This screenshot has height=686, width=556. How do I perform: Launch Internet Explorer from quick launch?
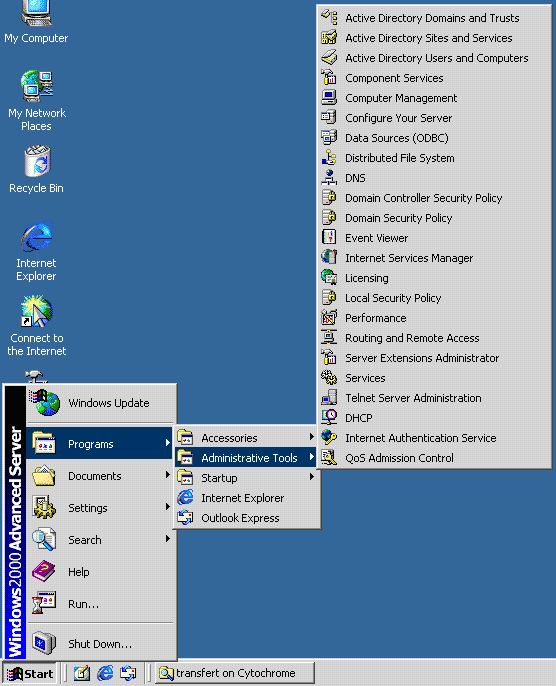[x=105, y=673]
